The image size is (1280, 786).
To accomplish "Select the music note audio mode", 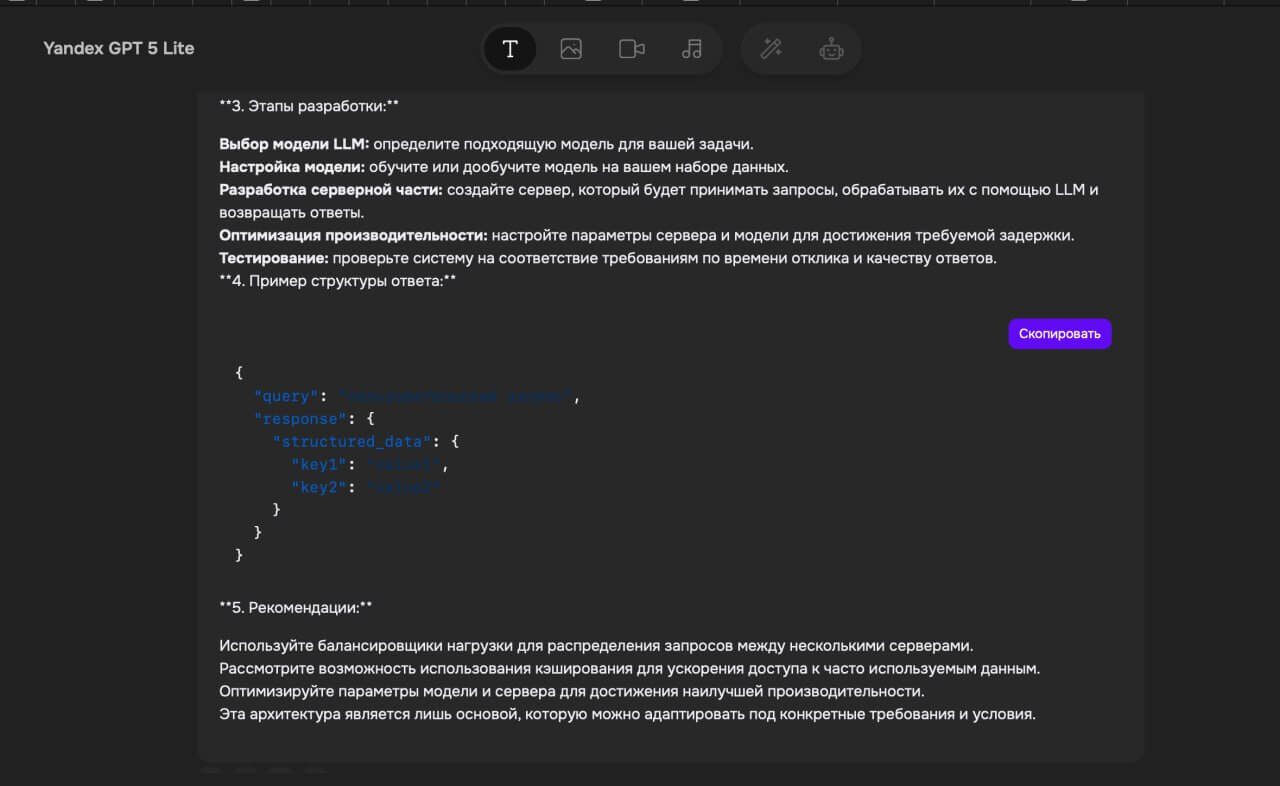I will click(x=692, y=49).
